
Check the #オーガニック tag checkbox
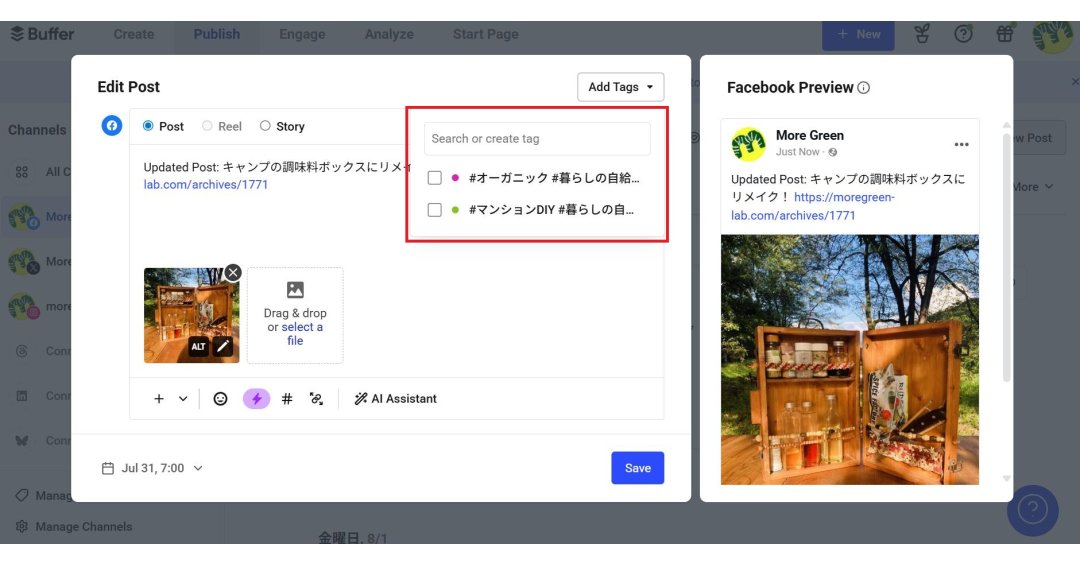click(x=435, y=178)
